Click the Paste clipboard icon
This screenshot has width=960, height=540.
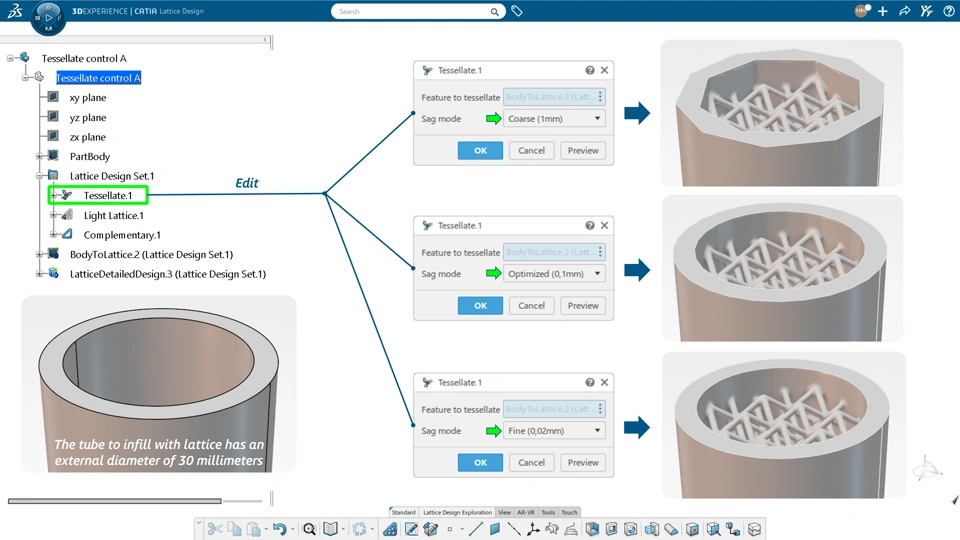click(253, 529)
